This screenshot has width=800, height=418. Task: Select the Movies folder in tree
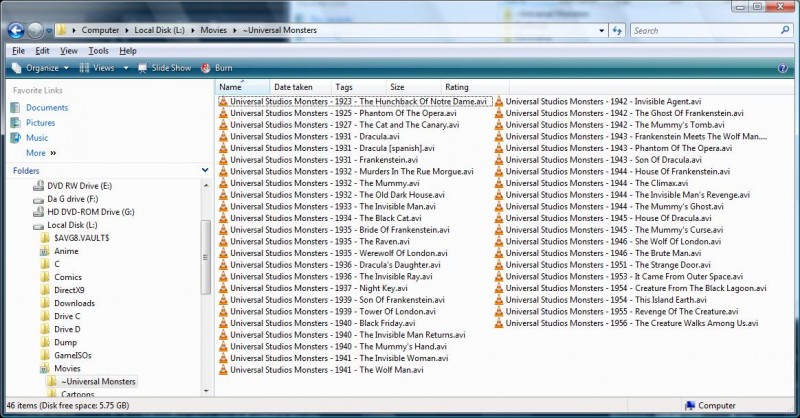(67, 368)
